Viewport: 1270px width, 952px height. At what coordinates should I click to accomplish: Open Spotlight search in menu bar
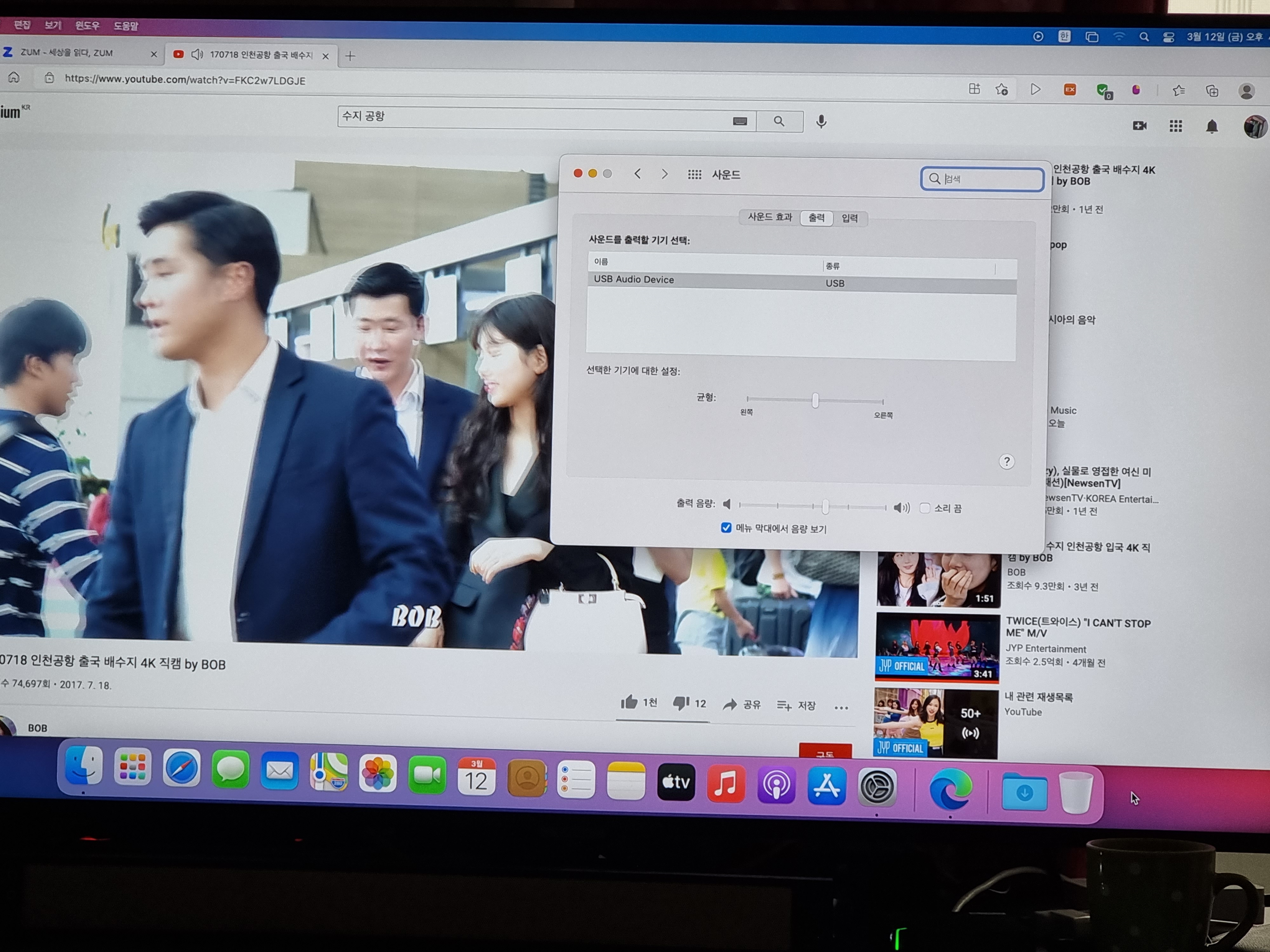point(1144,37)
